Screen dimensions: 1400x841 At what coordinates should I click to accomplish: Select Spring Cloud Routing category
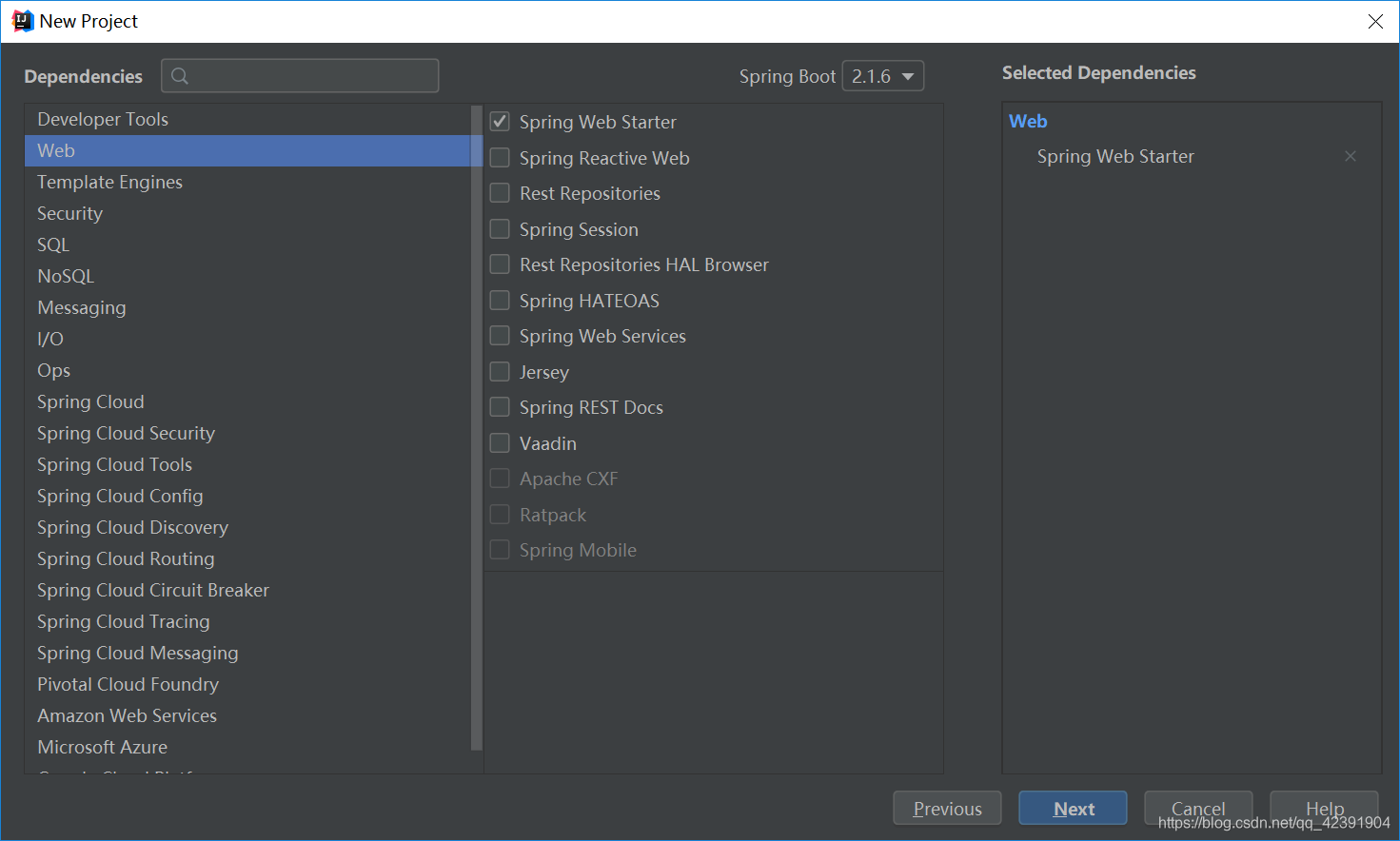pos(247,558)
